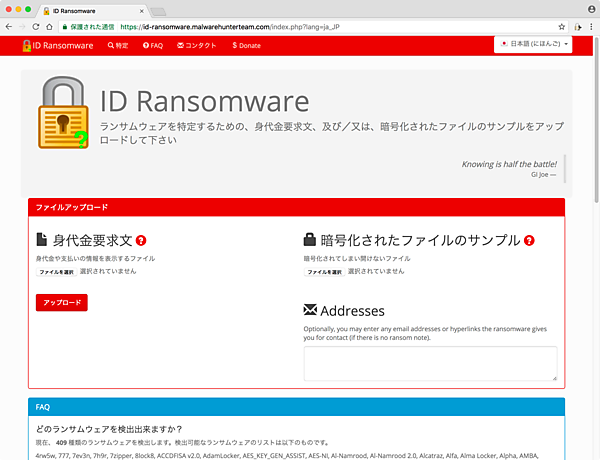
Task: Click help icon beside 暗号化されたファイルのサンプル
Action: [529, 240]
